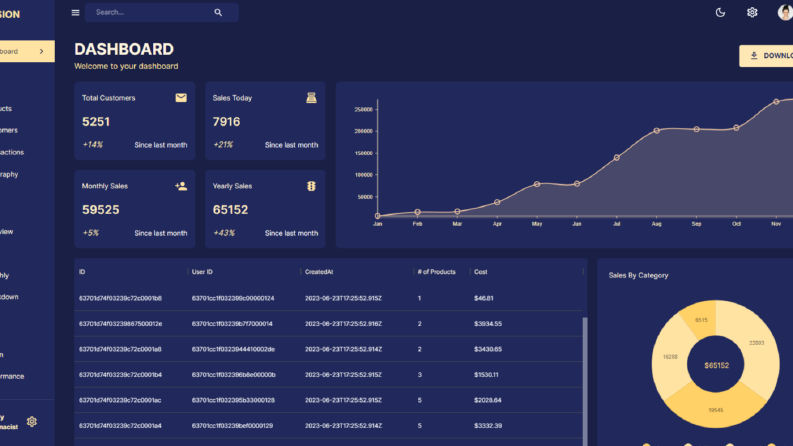Click the $65152 donut center total
This screenshot has width=793, height=446.
tap(716, 365)
